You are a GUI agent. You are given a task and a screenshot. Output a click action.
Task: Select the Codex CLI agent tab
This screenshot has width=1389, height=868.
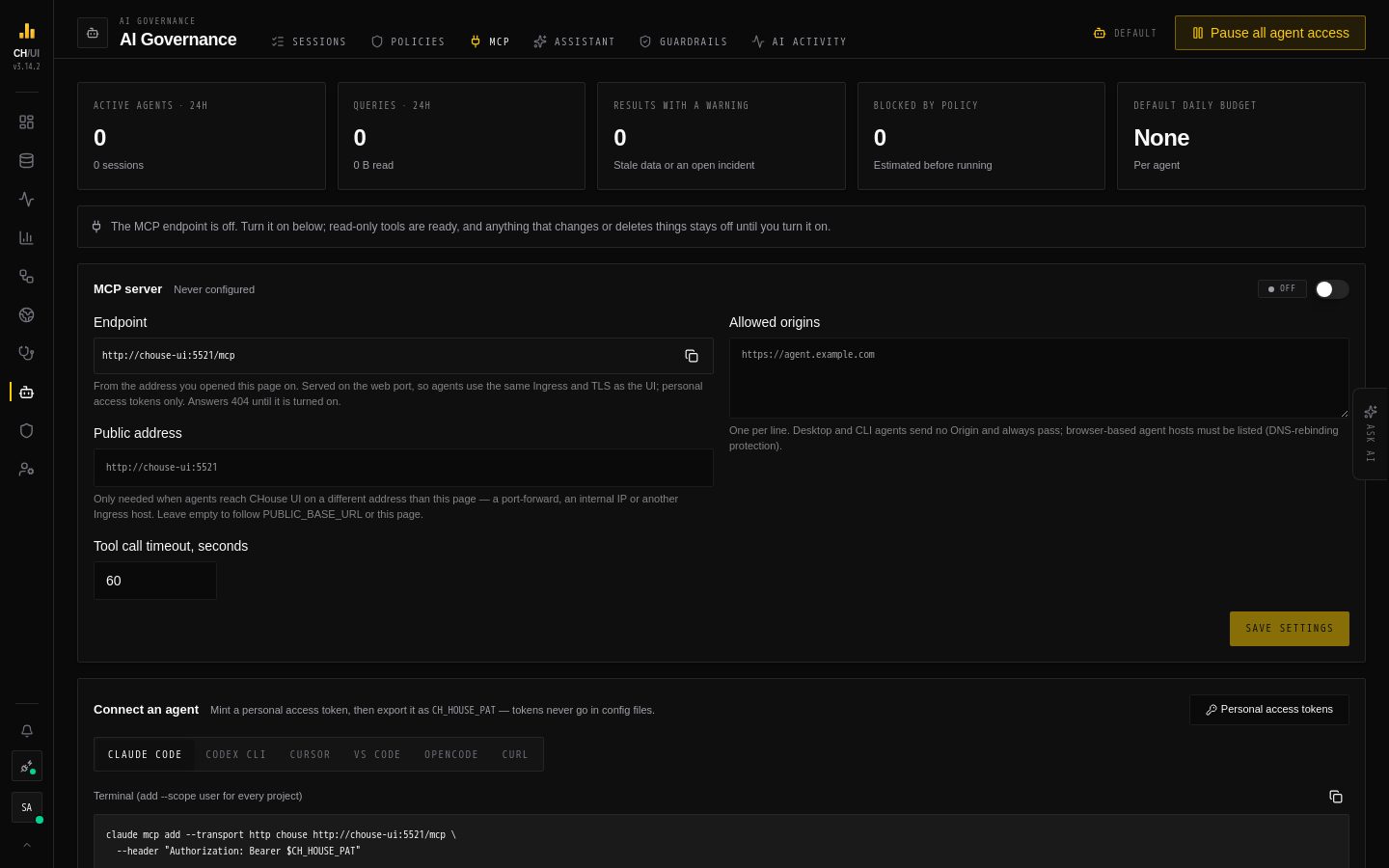(x=236, y=754)
